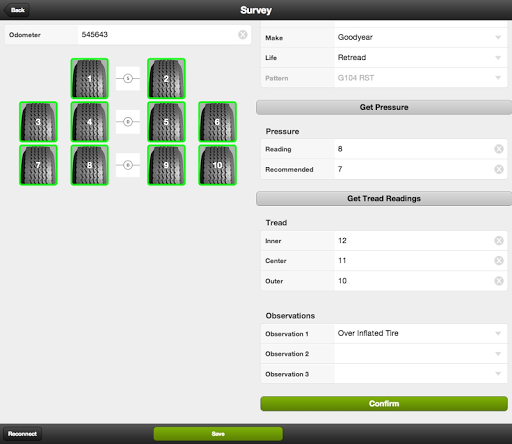
Task: Clear the Outer tread reading
Action: click(499, 281)
